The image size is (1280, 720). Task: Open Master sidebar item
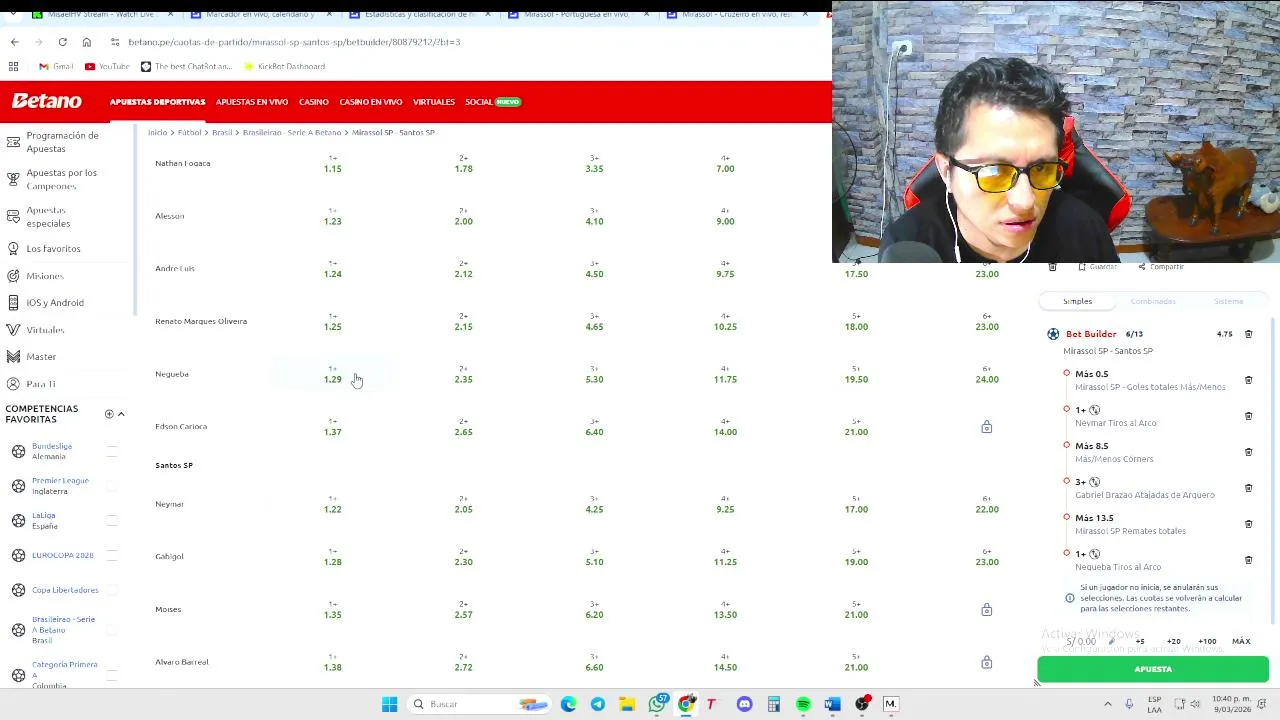(41, 357)
